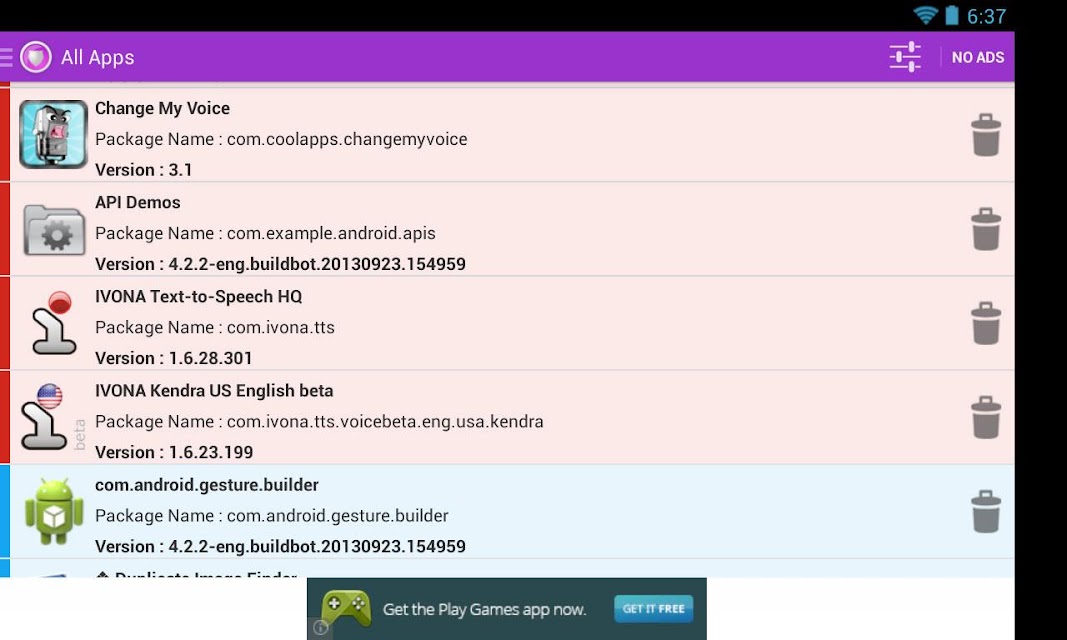Uninstall IVONA Text-to-Speech HQ via trash icon

click(x=985, y=324)
